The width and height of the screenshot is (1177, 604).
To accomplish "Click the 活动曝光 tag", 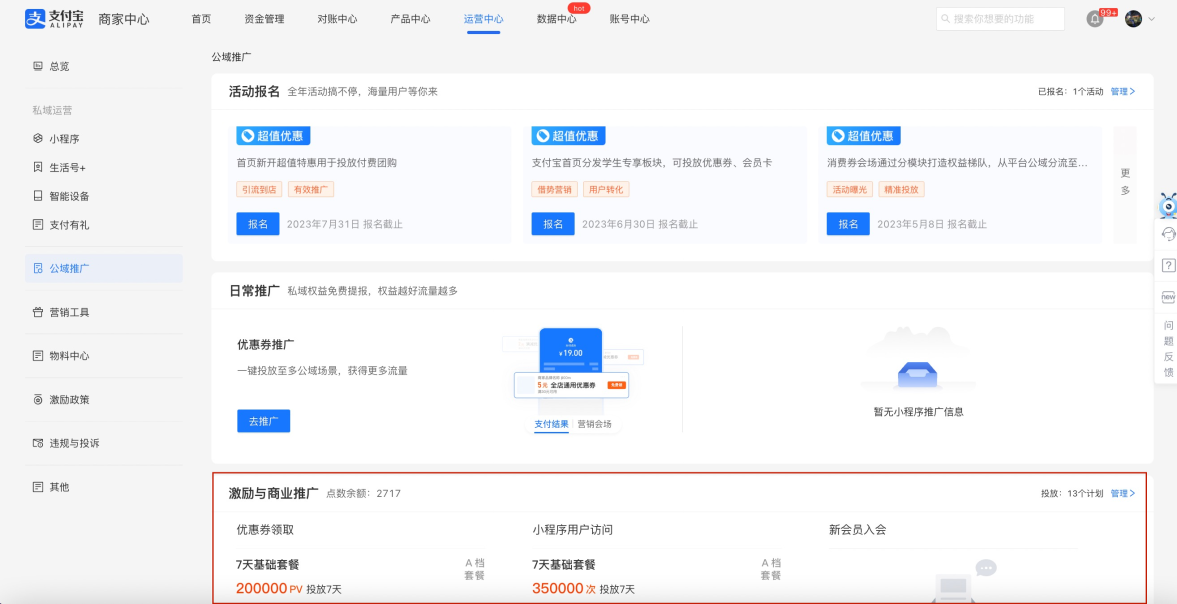I will pyautogui.click(x=850, y=189).
